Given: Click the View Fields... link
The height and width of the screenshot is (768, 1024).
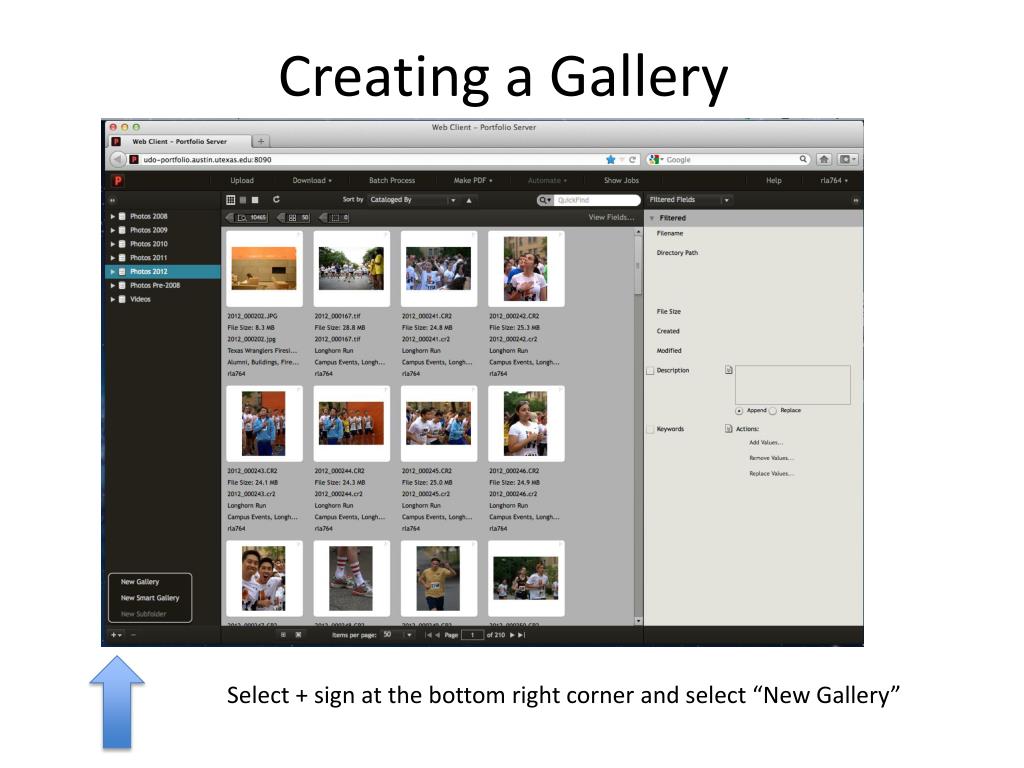Looking at the screenshot, I should click(x=611, y=217).
